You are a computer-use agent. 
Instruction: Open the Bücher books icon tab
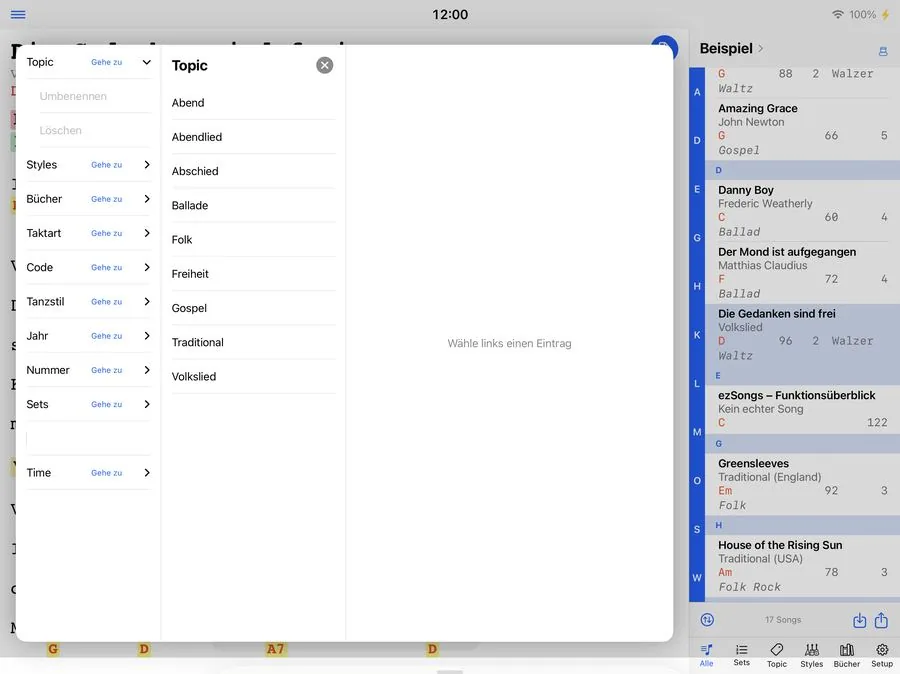[x=847, y=655]
